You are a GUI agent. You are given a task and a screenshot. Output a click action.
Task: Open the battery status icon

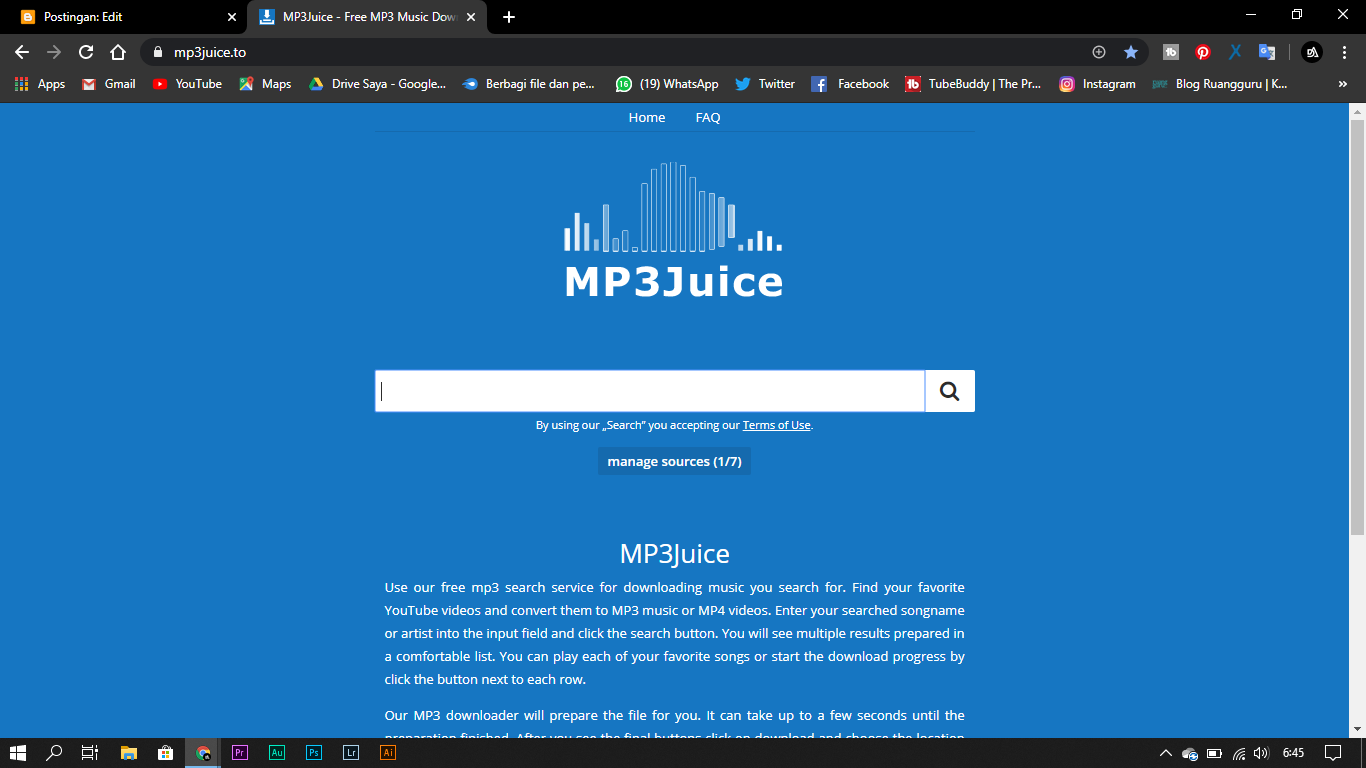1214,753
